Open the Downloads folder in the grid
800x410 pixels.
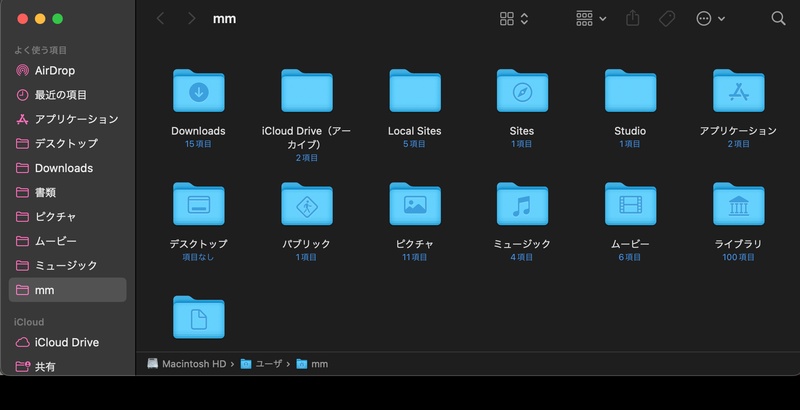tap(198, 91)
